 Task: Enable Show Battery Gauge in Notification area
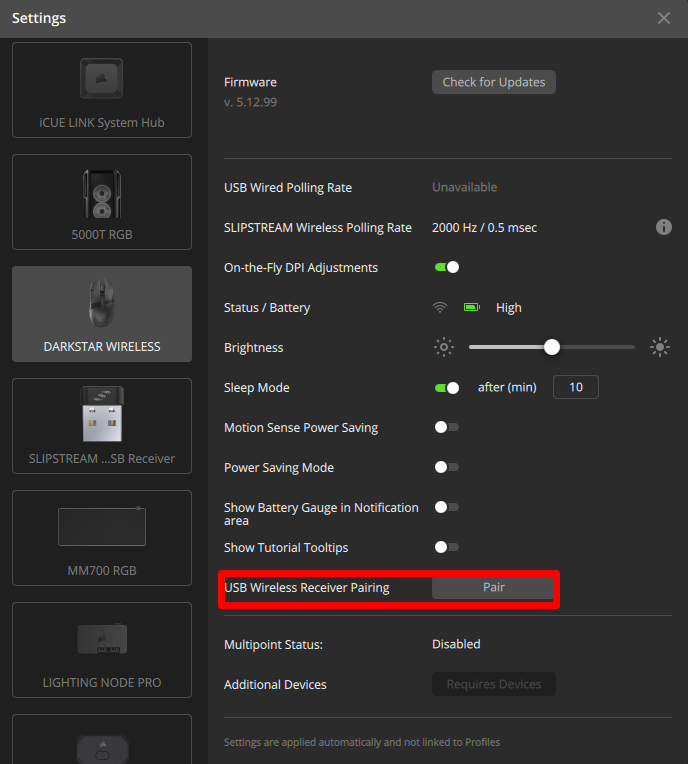point(447,507)
